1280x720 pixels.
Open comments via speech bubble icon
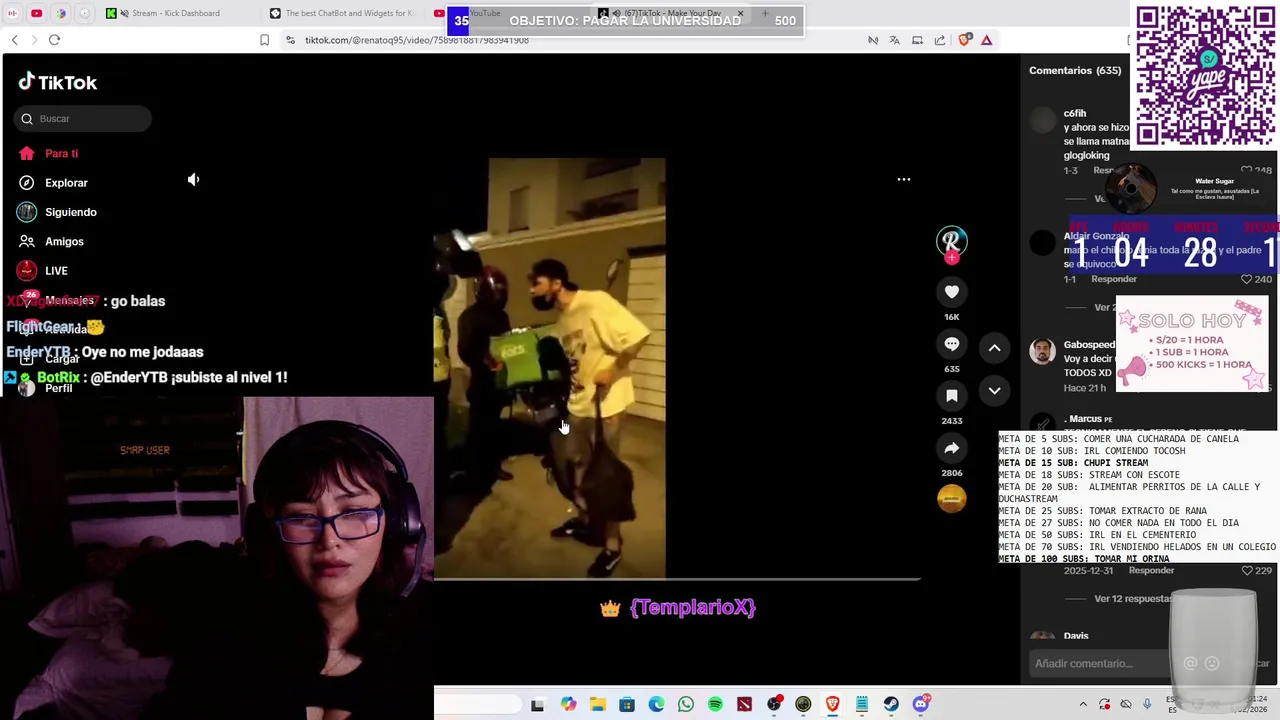952,344
